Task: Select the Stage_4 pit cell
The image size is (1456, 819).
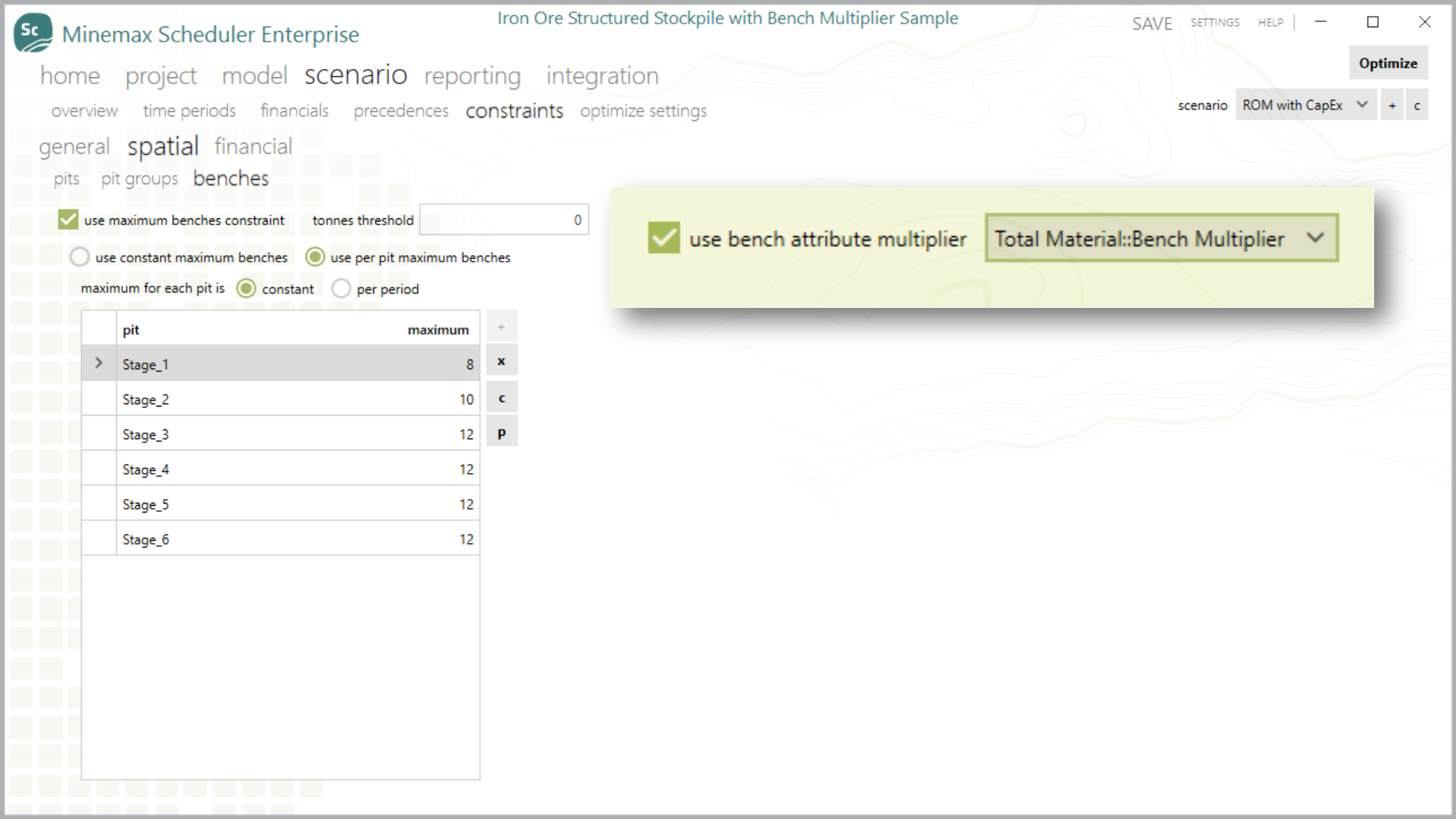Action: tap(146, 469)
